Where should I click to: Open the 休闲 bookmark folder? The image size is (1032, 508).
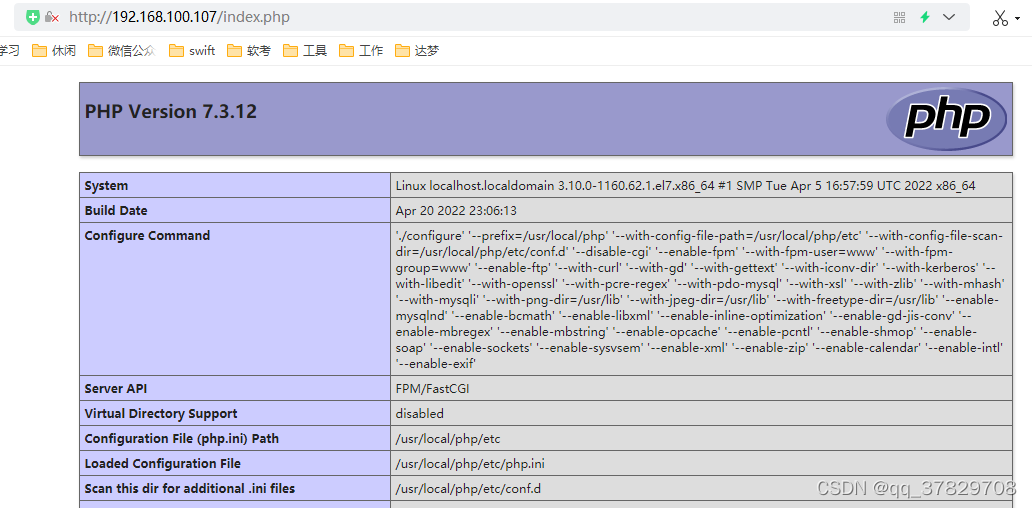coord(54,51)
